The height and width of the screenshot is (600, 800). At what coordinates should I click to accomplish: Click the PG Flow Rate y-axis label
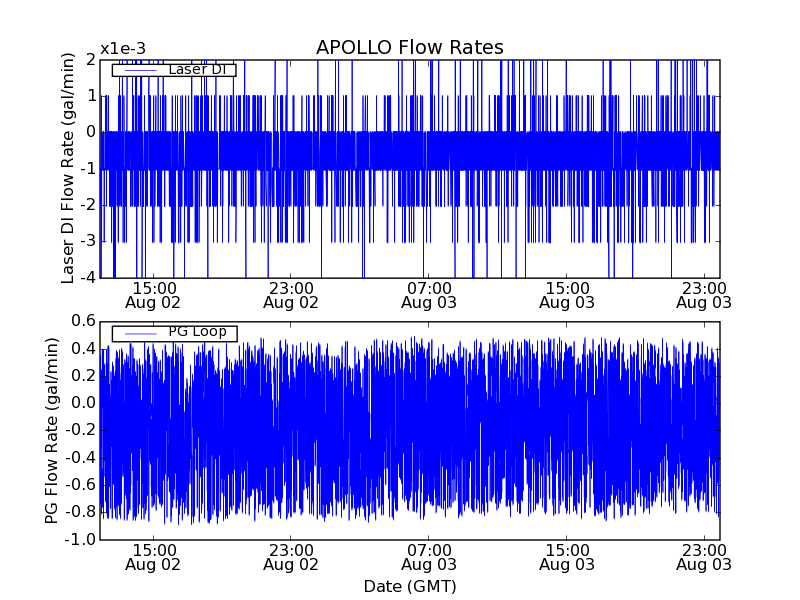pyautogui.click(x=51, y=430)
